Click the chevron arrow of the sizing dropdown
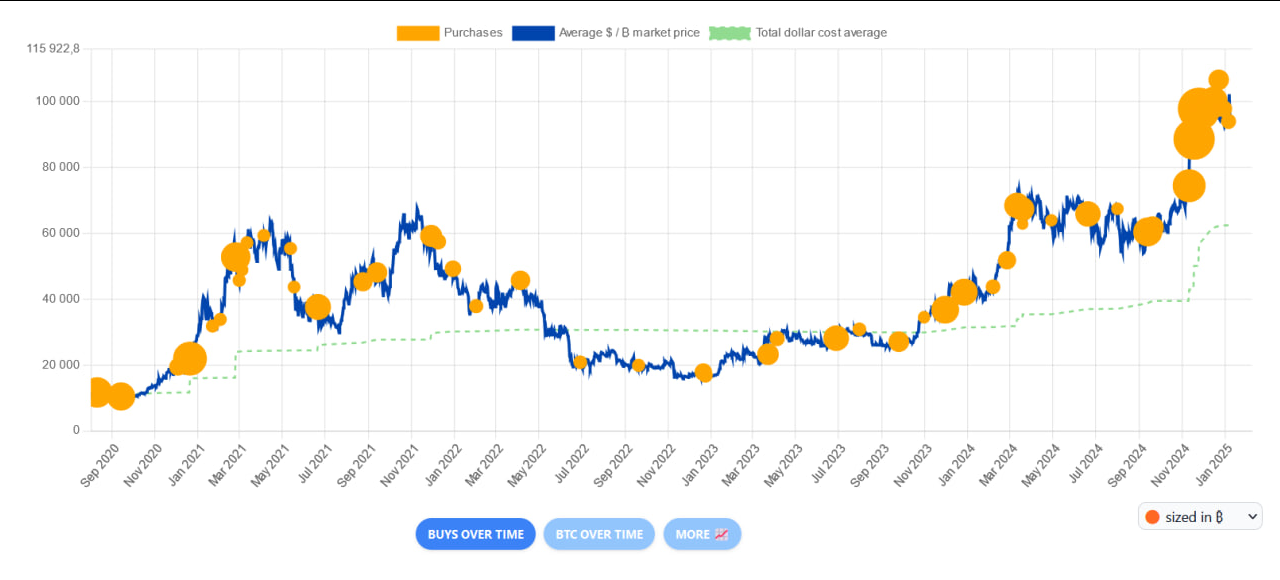 click(x=1251, y=517)
